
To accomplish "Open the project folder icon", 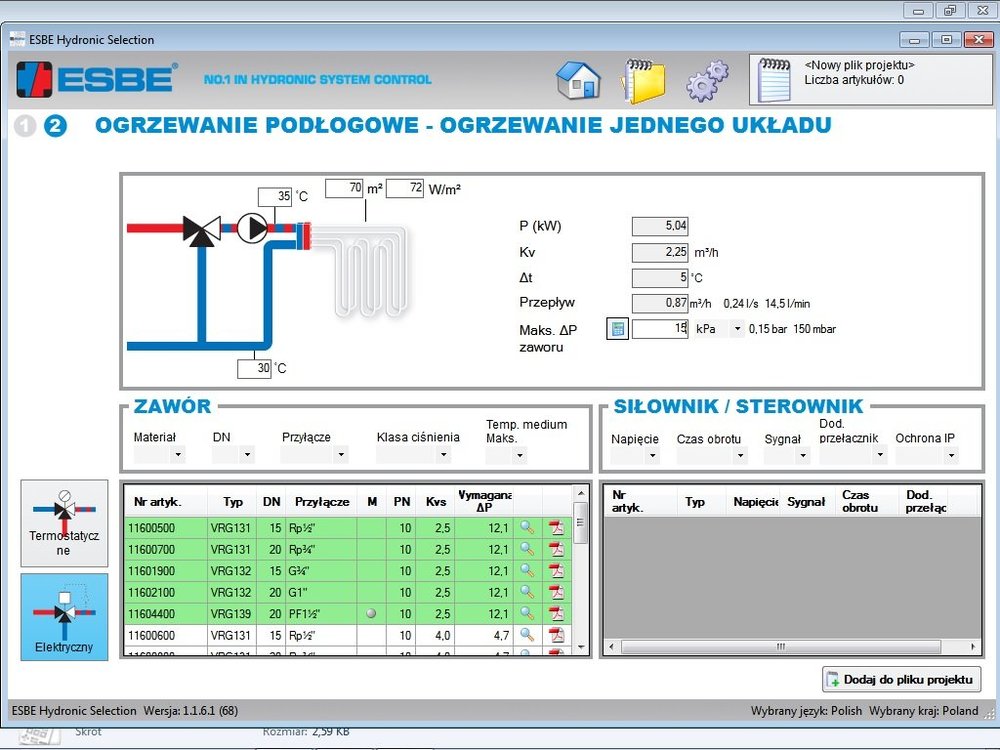I will pyautogui.click(x=642, y=80).
